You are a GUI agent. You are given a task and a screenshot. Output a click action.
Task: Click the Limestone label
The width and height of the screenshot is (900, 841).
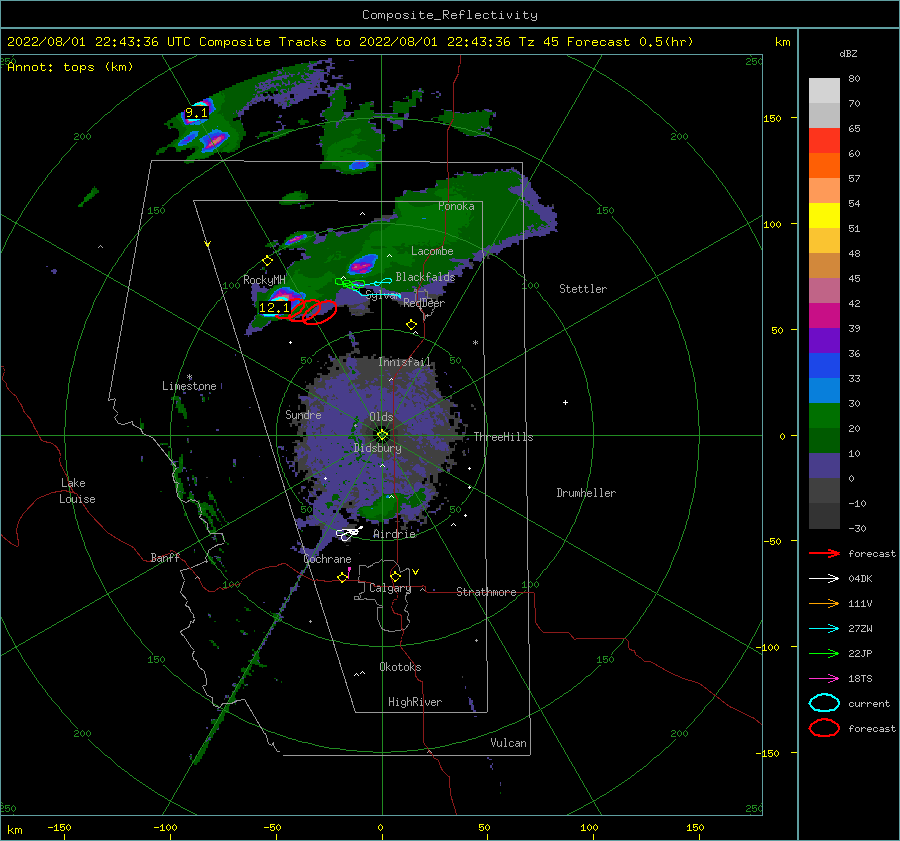coord(189,386)
